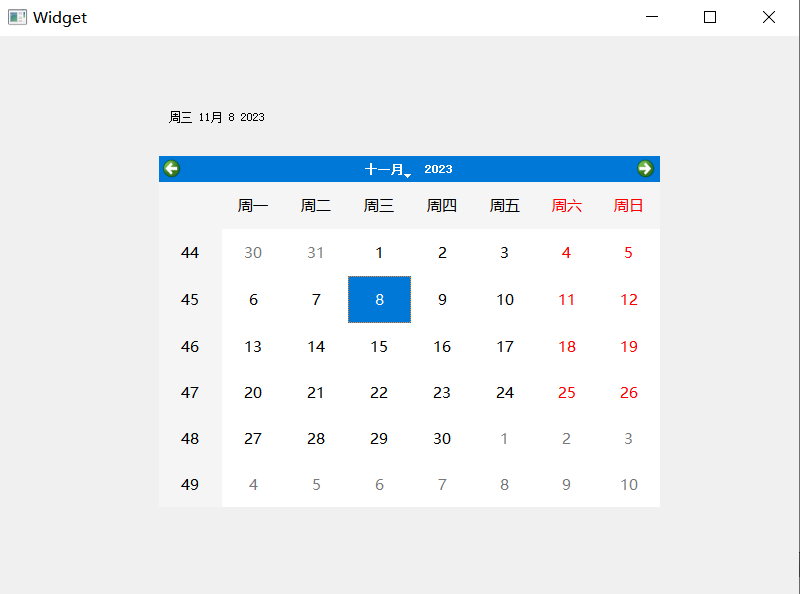
Task: Select November 22
Action: tap(379, 392)
